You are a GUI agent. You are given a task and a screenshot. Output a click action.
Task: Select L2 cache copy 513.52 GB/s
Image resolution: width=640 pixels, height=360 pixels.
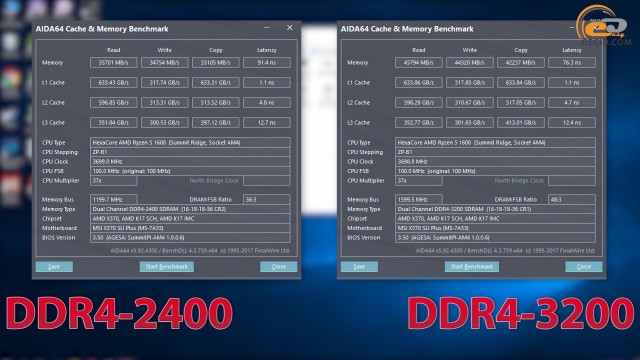(x=216, y=102)
